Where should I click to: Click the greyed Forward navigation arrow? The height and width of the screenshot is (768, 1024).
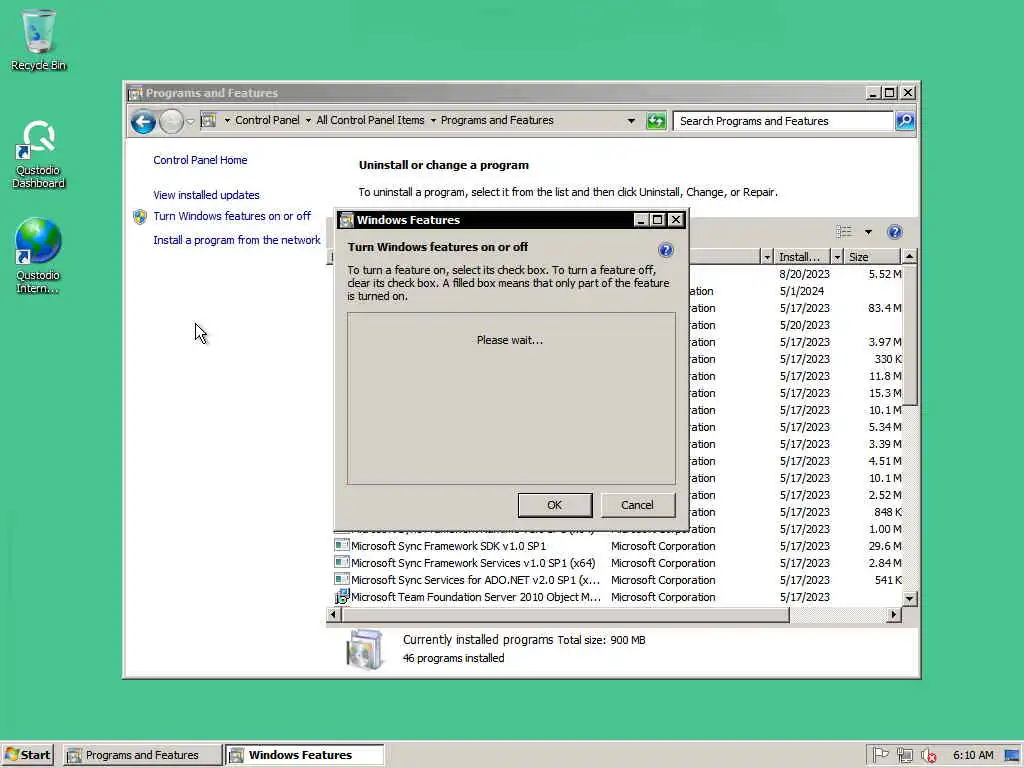171,121
